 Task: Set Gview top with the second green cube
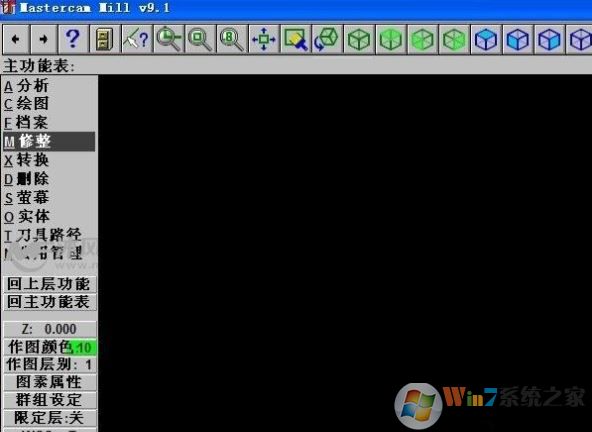point(390,39)
